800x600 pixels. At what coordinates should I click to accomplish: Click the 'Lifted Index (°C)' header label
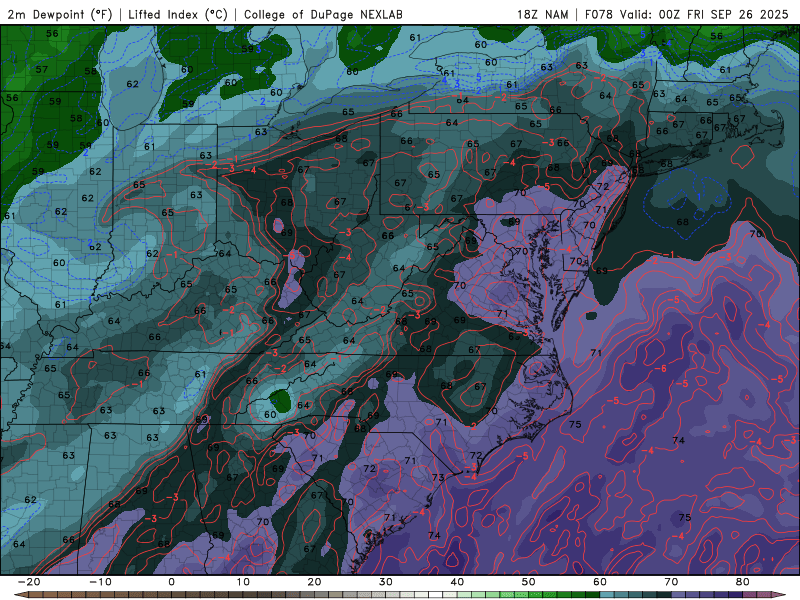178,14
